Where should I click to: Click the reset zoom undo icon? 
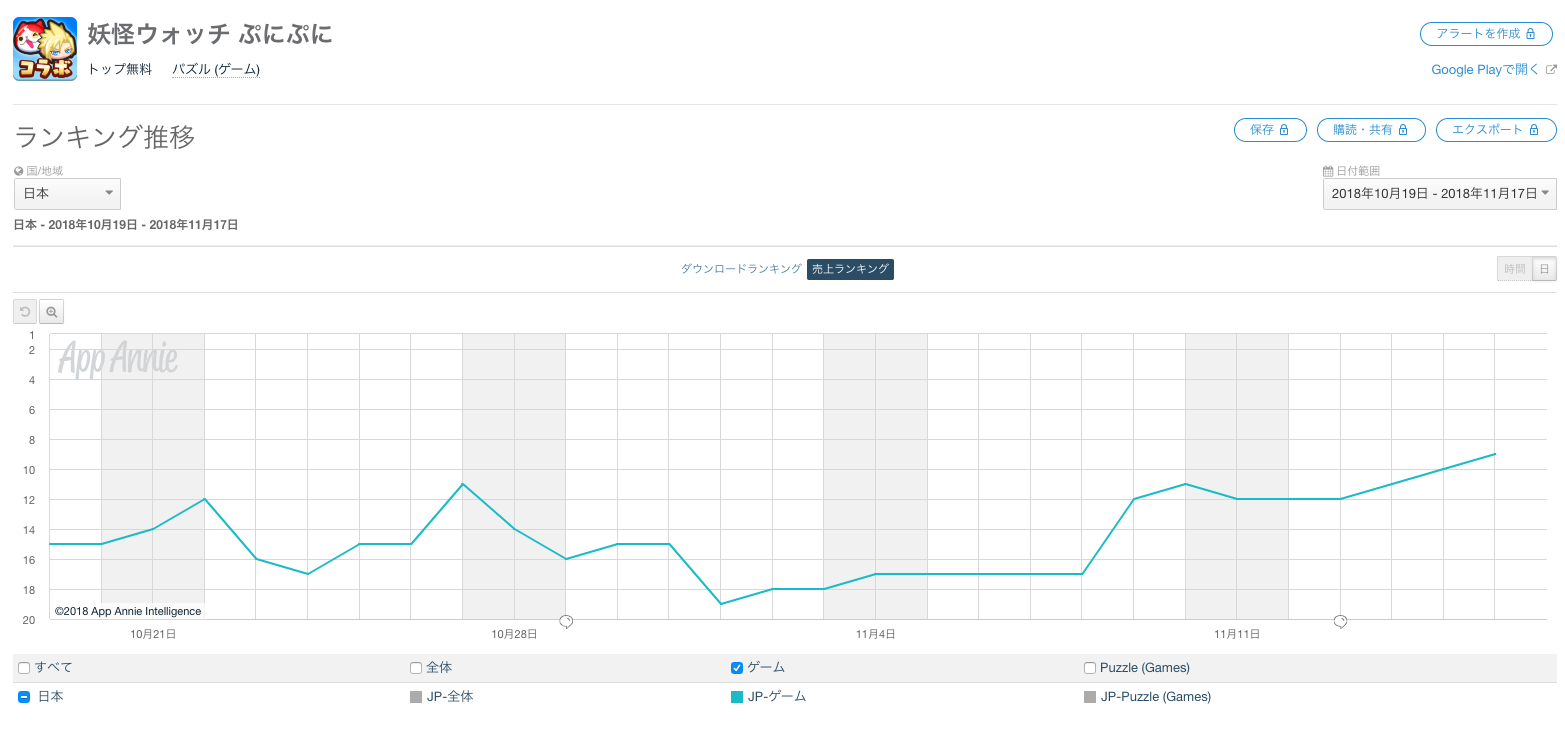click(x=25, y=312)
